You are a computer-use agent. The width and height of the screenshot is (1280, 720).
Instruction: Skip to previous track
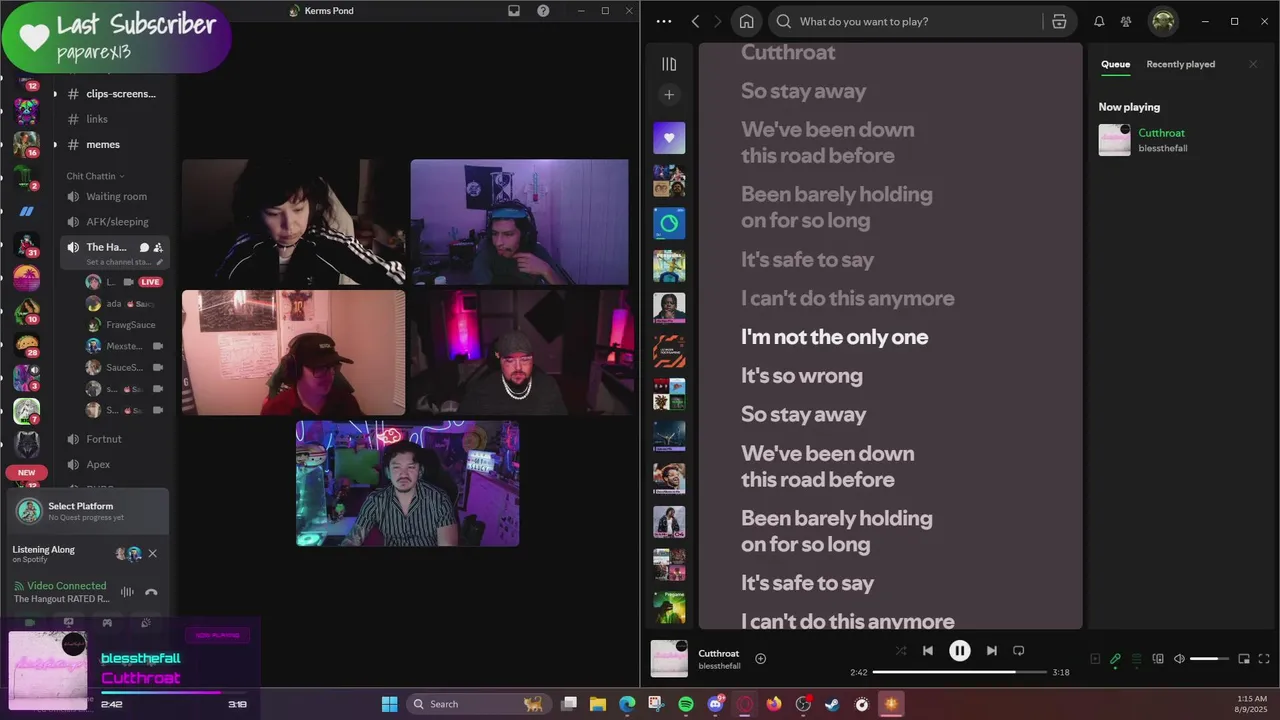tap(928, 650)
